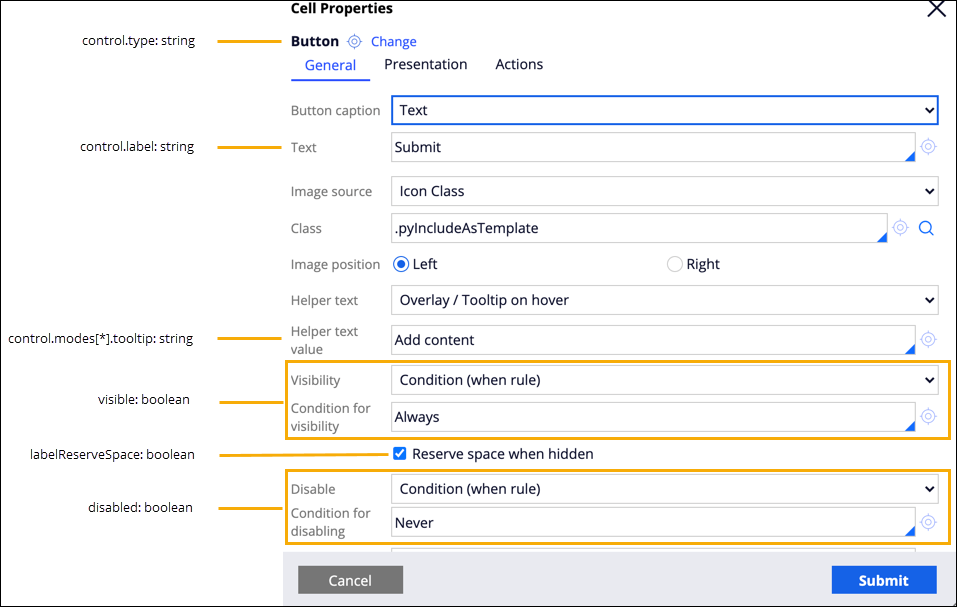The width and height of the screenshot is (957, 607).
Task: Click the gear icon beside Button heading
Action: click(354, 42)
